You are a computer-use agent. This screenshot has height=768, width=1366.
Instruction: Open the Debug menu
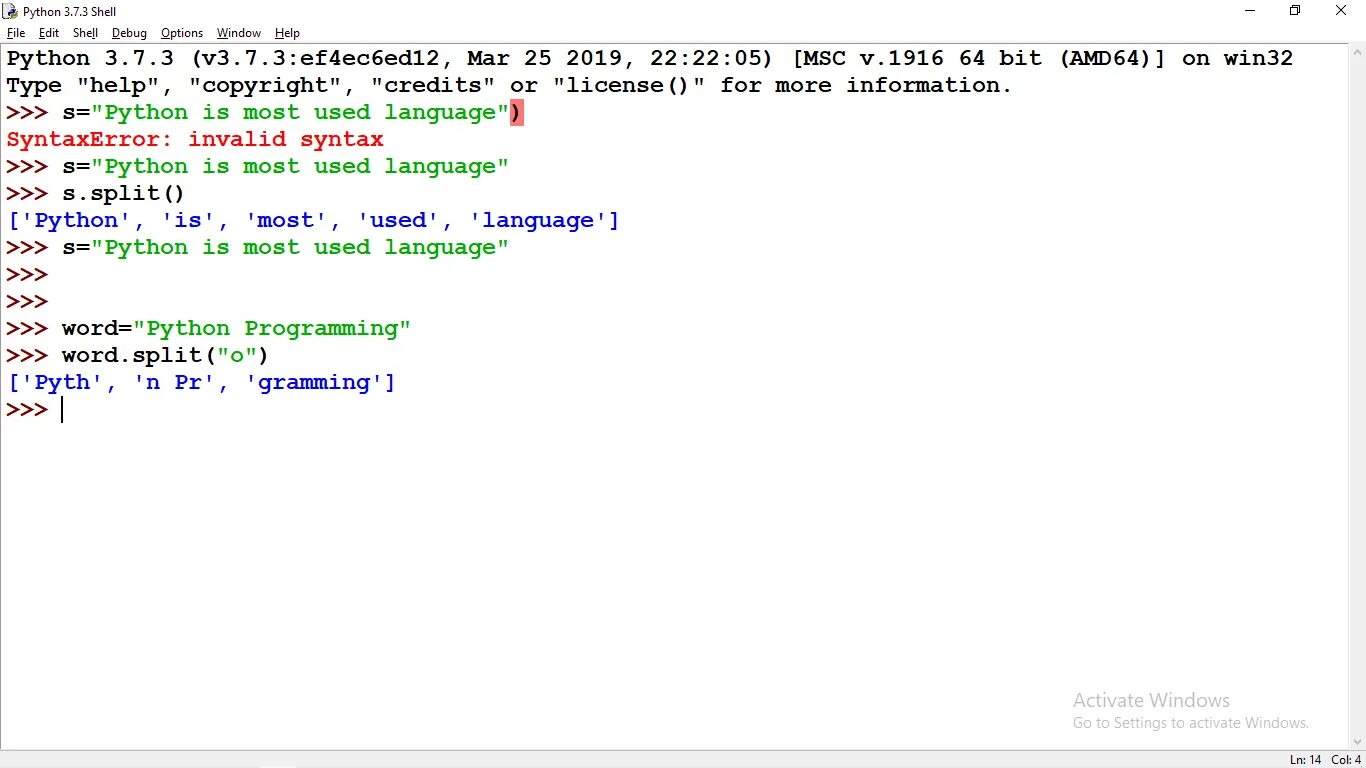click(129, 33)
